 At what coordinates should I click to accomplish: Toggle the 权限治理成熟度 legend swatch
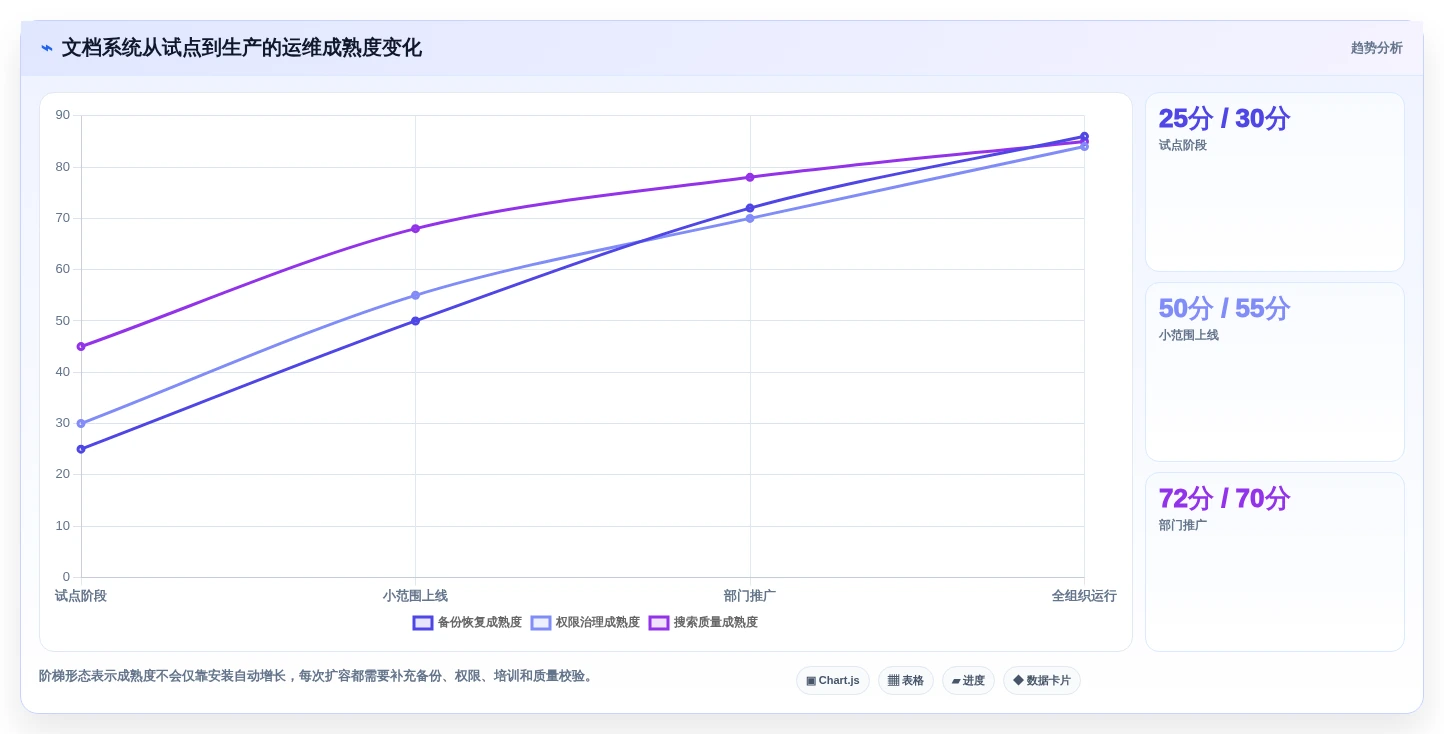click(541, 622)
